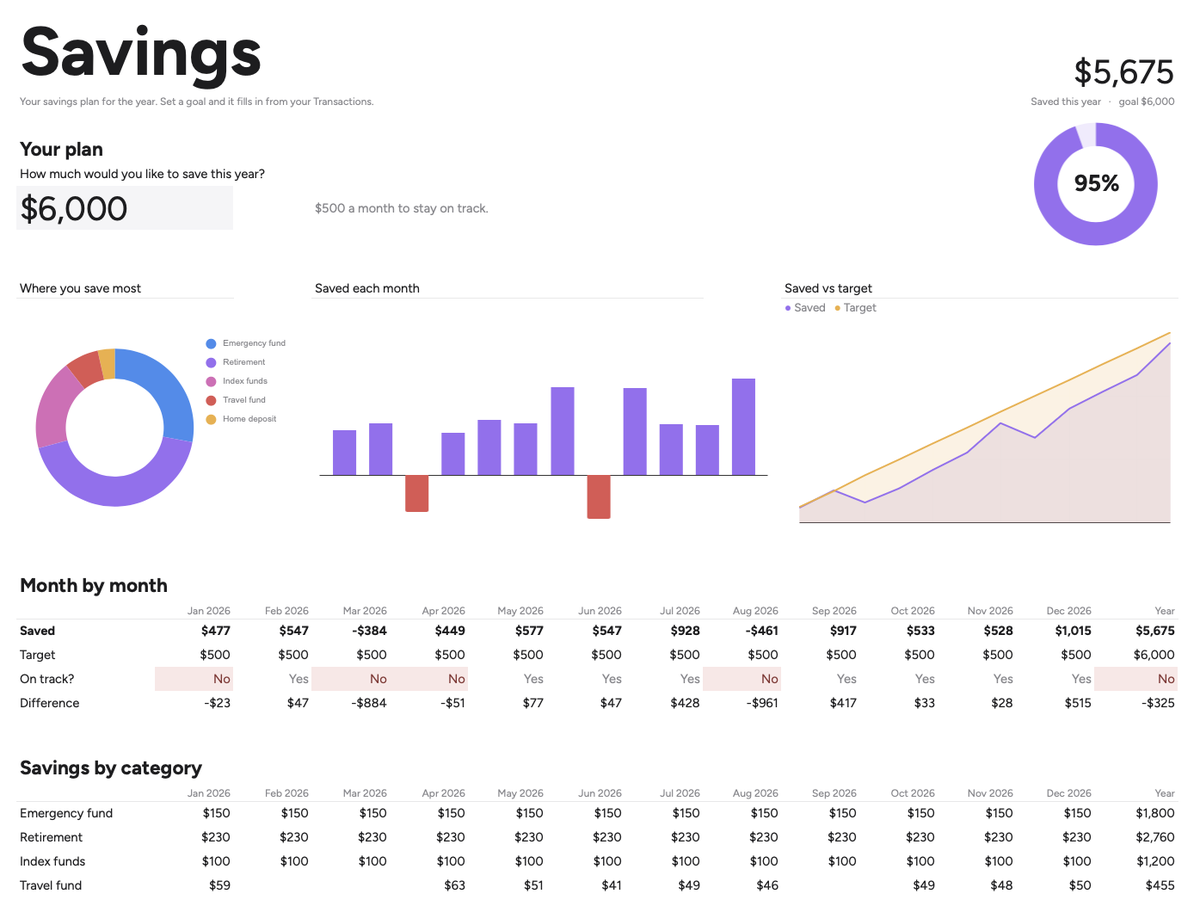Viewport: 1200px width, 900px height.
Task: Click the Target legend entry in the chart
Action: [x=856, y=308]
